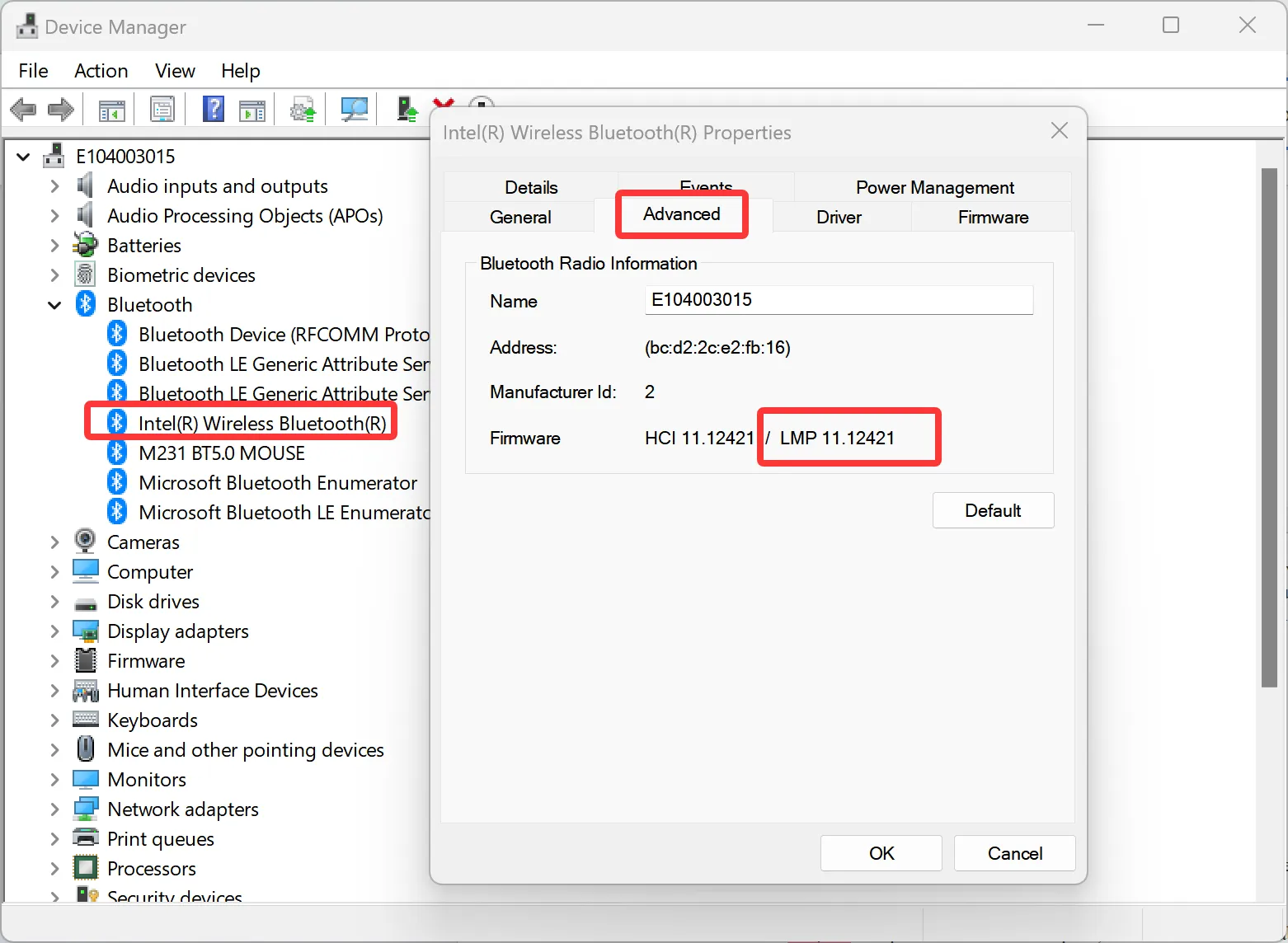Select the Bluetooth category icon
The height and width of the screenshot is (943, 1288).
pos(85,304)
